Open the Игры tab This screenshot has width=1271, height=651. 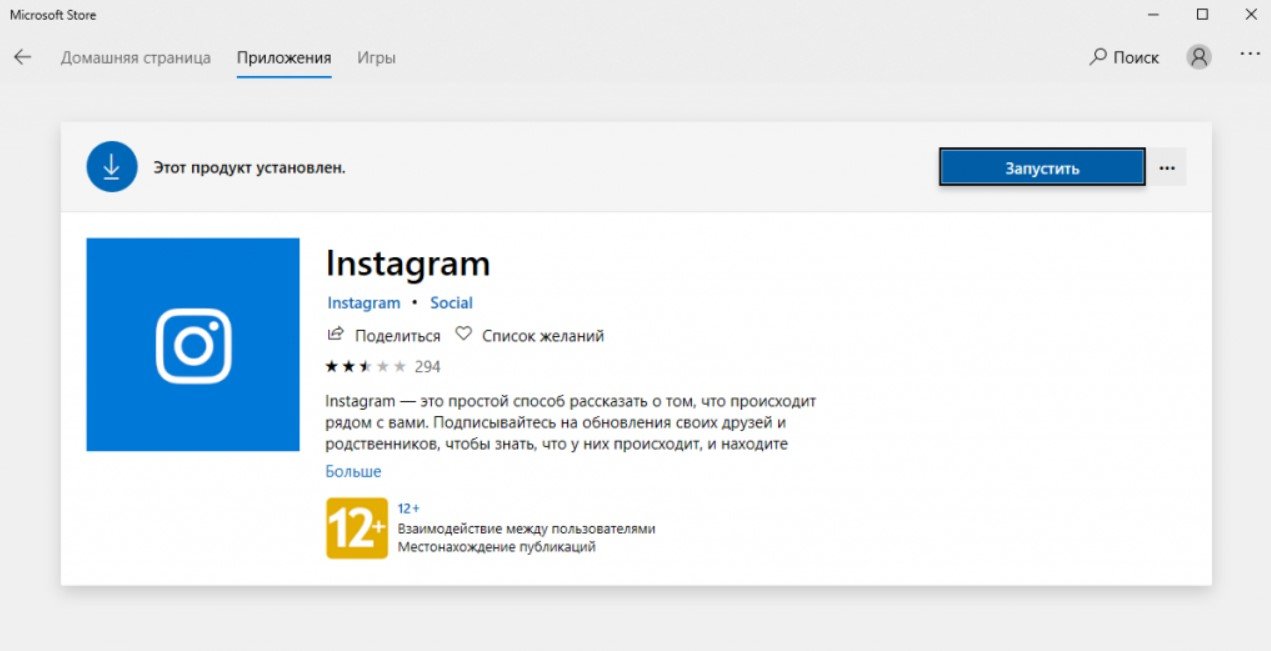376,58
